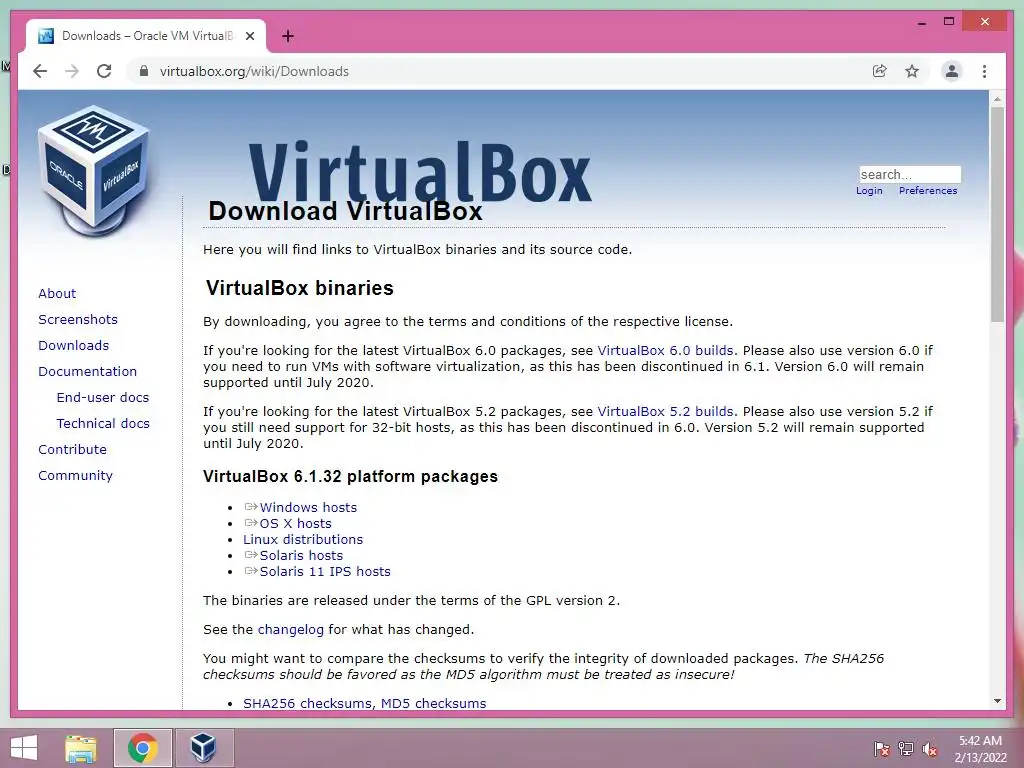Image resolution: width=1024 pixels, height=768 pixels.
Task: Open Technical docs in the sidebar
Action: tap(103, 424)
